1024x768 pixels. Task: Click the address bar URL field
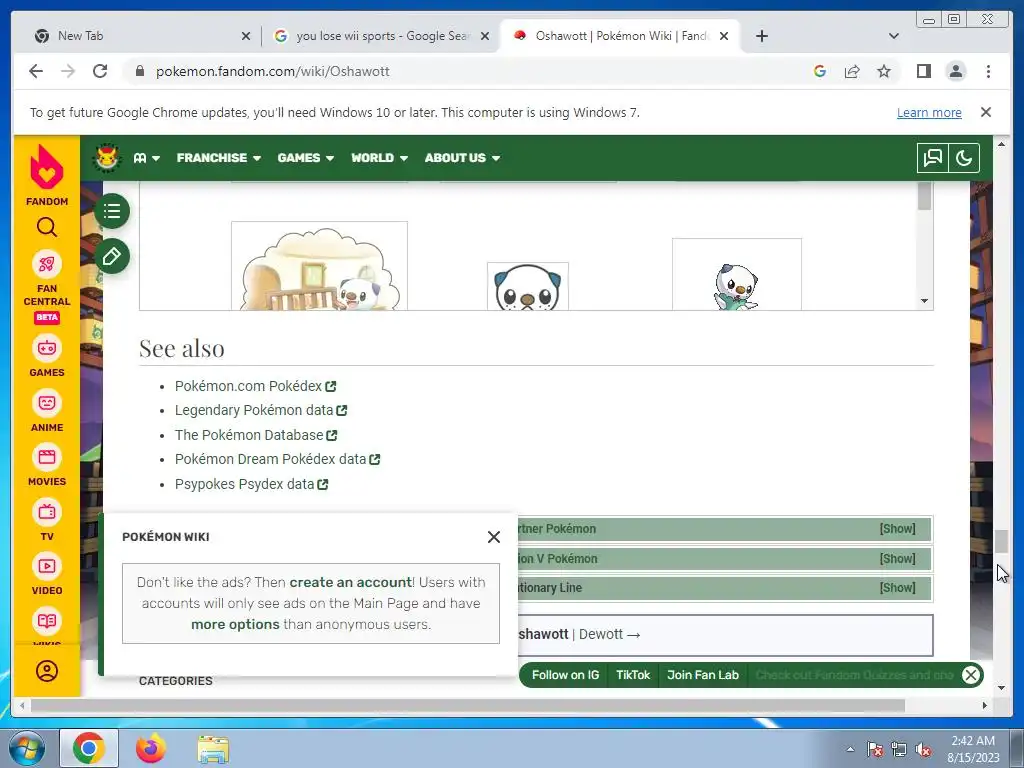470,71
